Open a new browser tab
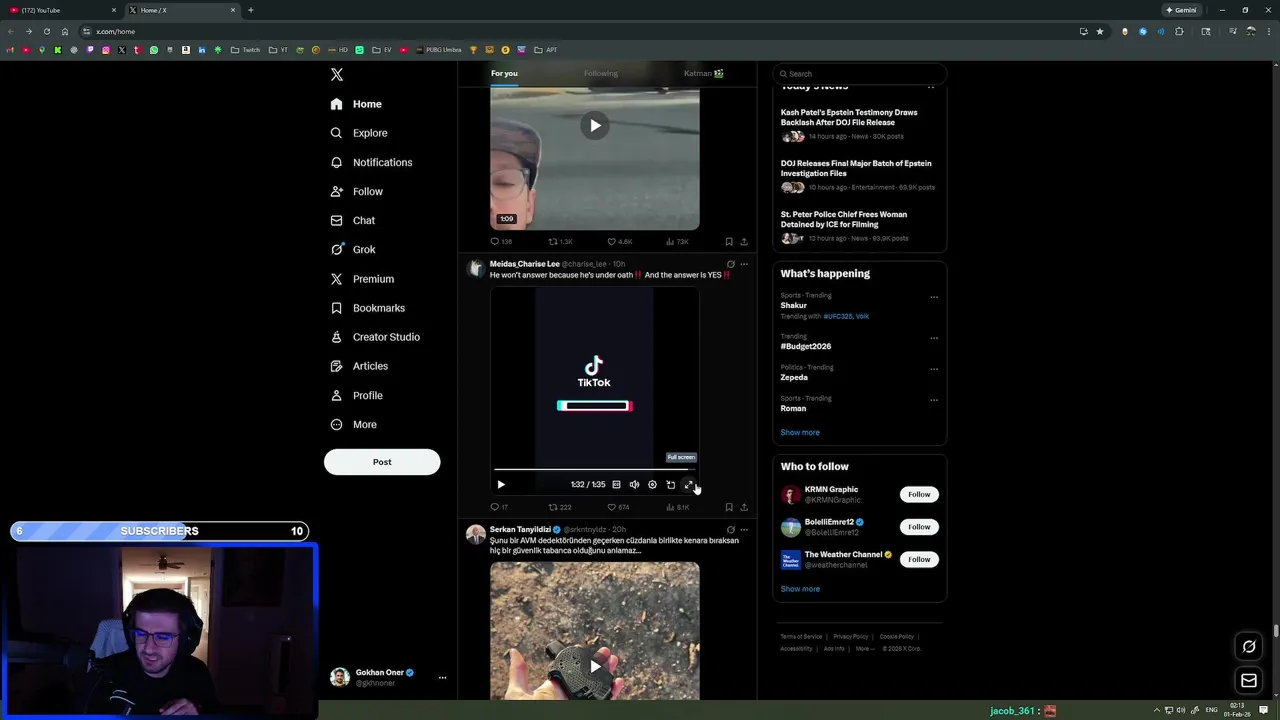The width and height of the screenshot is (1280, 720). coord(250,10)
